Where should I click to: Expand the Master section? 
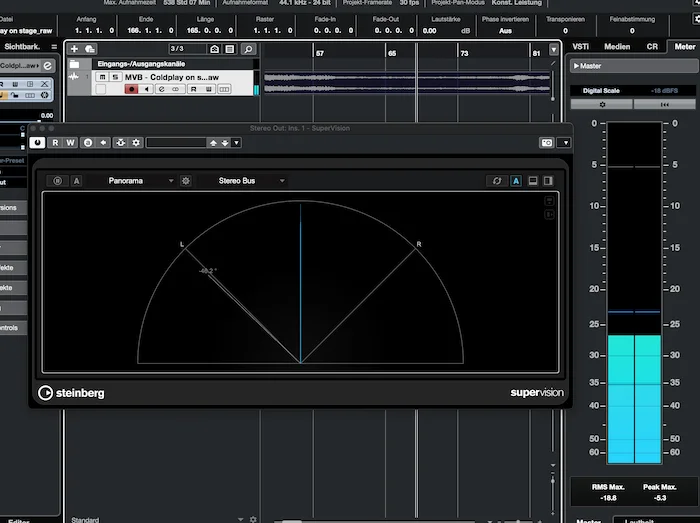(x=633, y=66)
